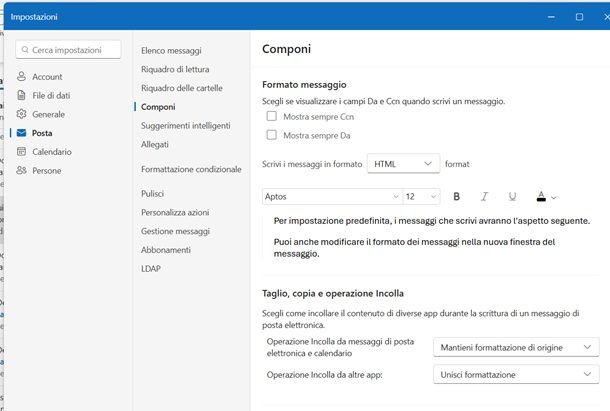Image resolution: width=610 pixels, height=411 pixels.
Task: Click the Componi page title
Action: coord(286,49)
